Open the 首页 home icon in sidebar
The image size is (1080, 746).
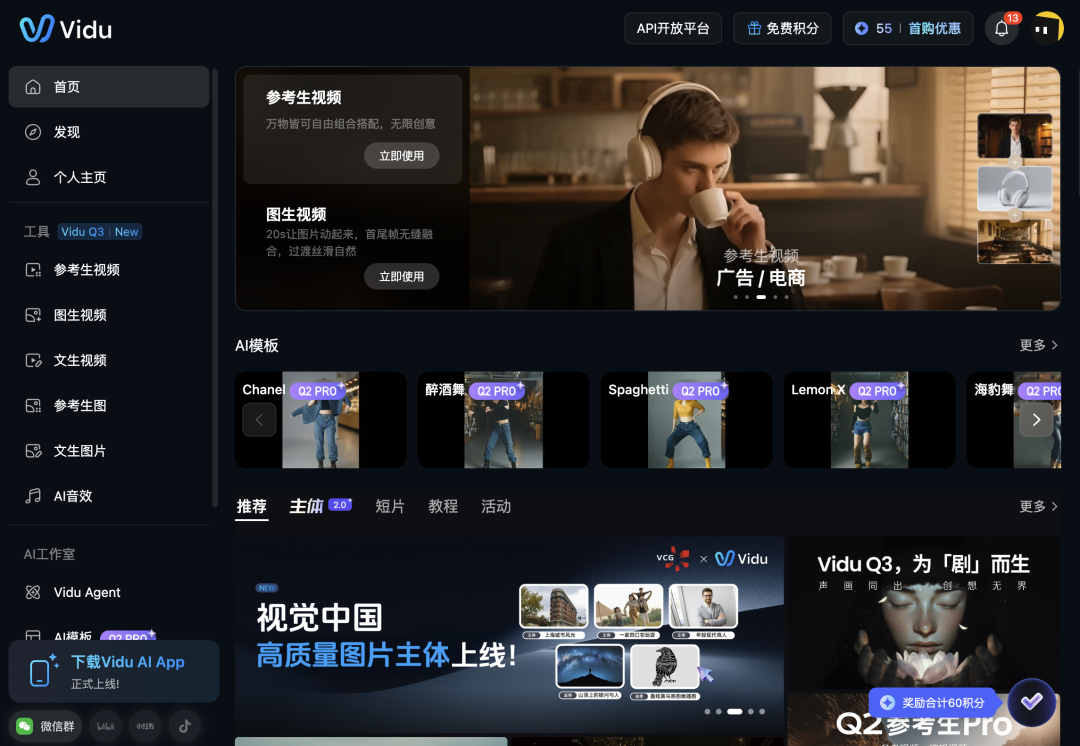coord(33,87)
